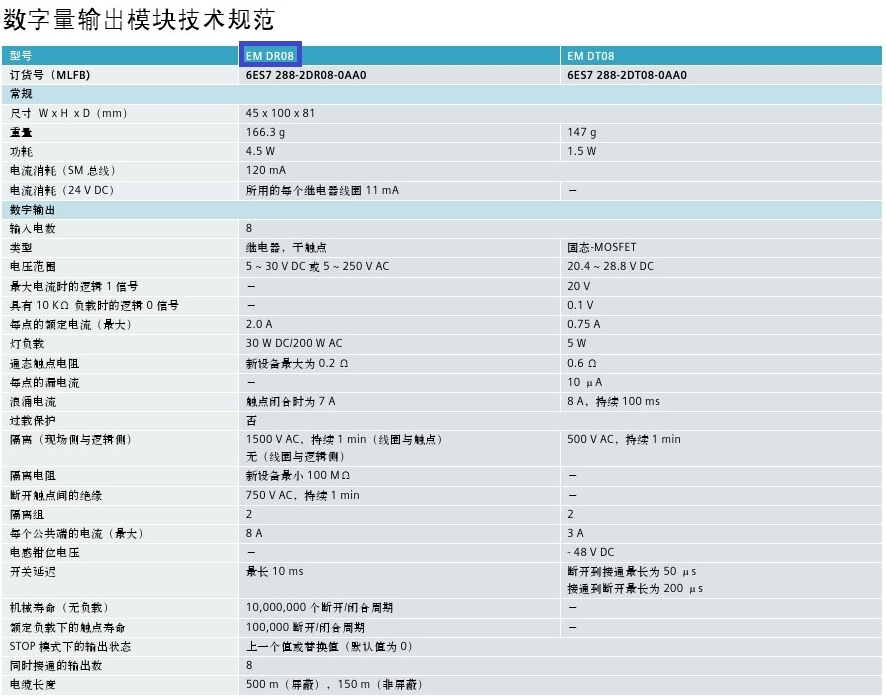This screenshot has width=886, height=699.
Task: Click switching delay 最长 10 ms
Action: 275,571
